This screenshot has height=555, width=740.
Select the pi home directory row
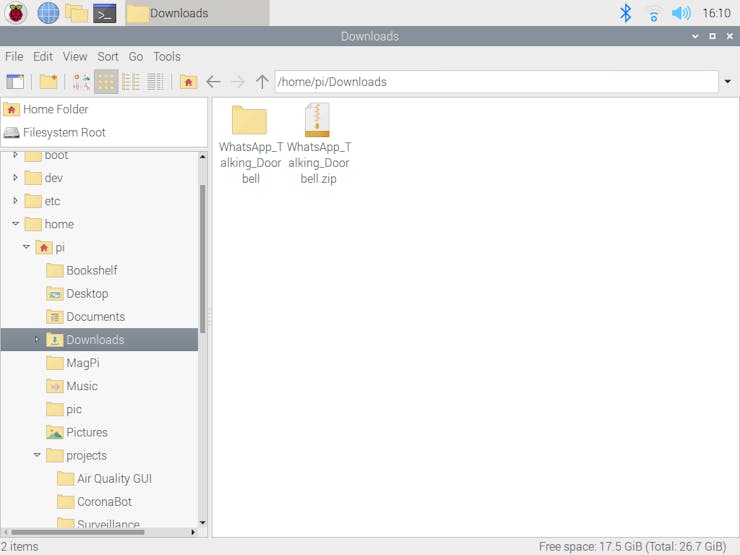99,247
